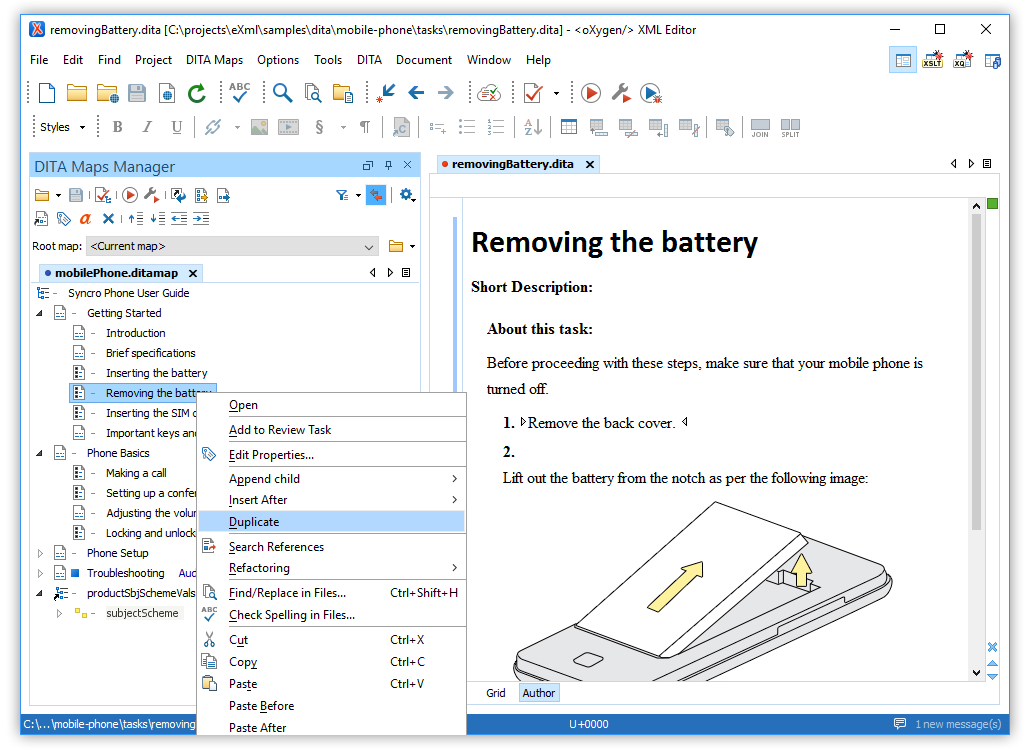
Task: Open the Root map combo box
Action: [233, 246]
